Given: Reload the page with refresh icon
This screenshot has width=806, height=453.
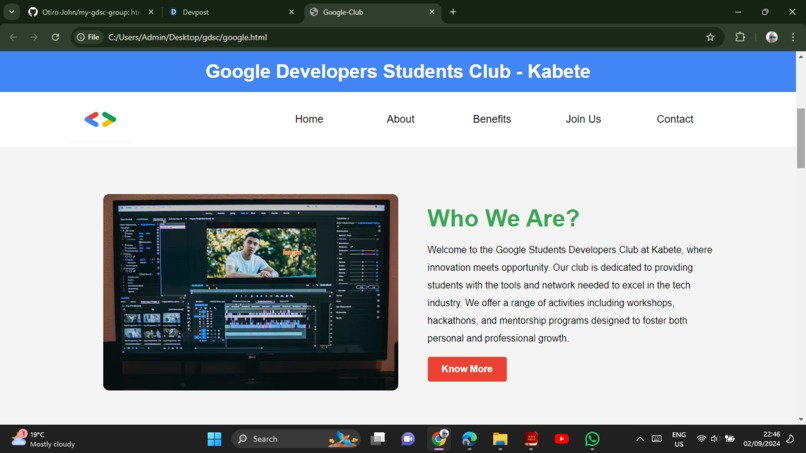Looking at the screenshot, I should pyautogui.click(x=55, y=37).
